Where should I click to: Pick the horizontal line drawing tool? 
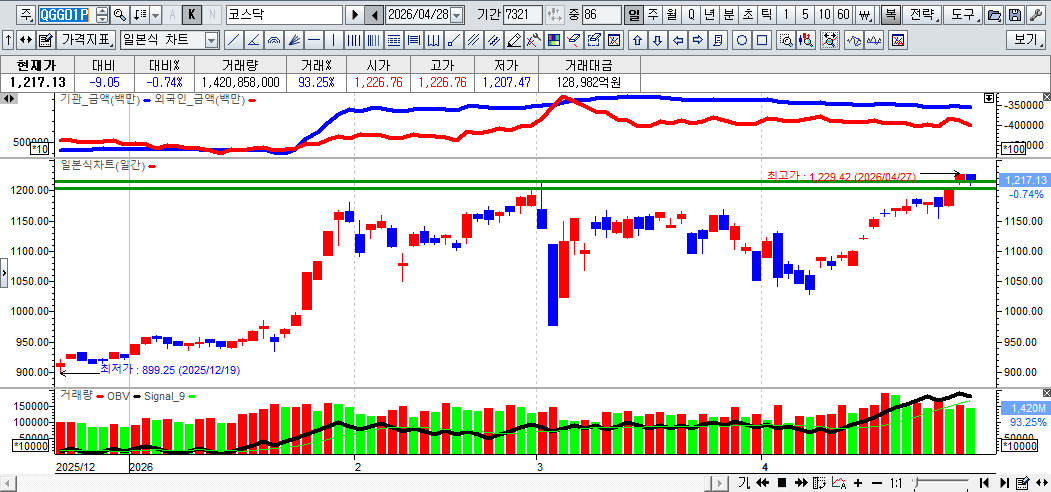tap(315, 40)
